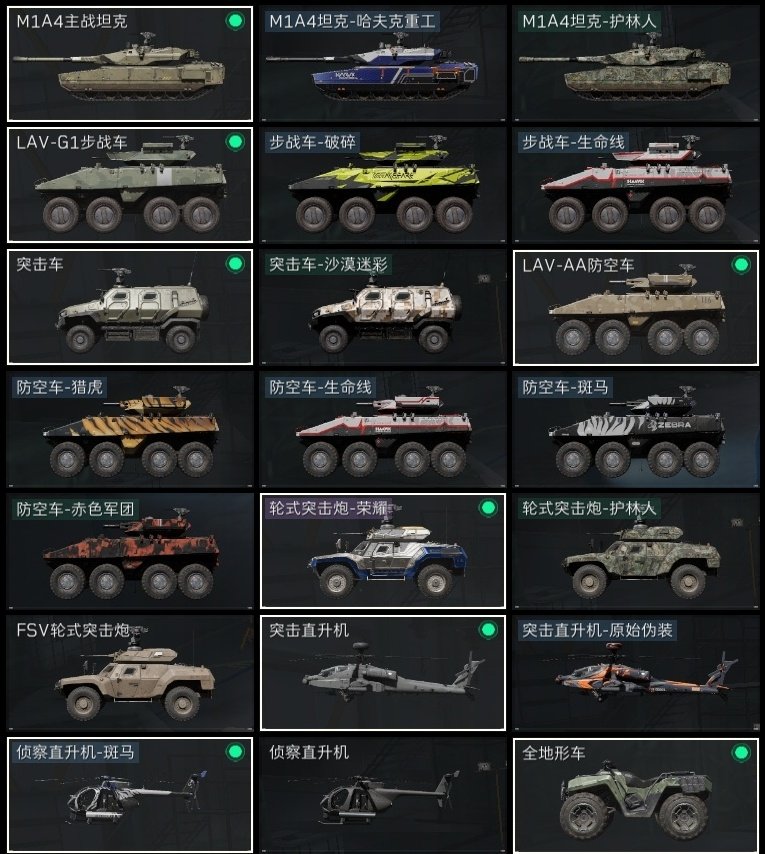765x854 pixels.
Task: Click equipped indicator on LAV-AA防空车
Action: coord(741,265)
